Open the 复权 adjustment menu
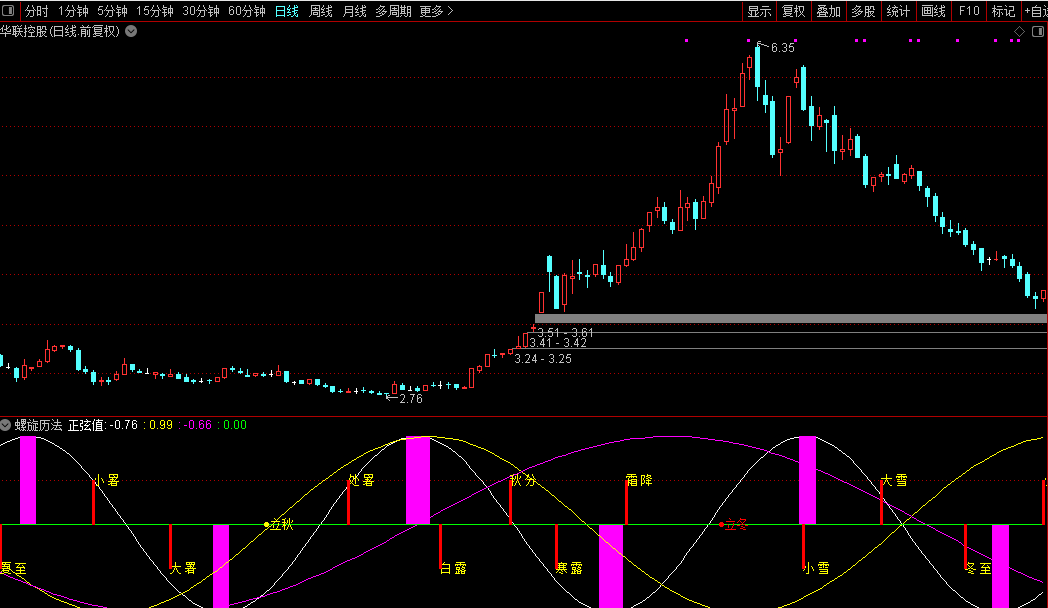The width and height of the screenshot is (1048, 608). (x=794, y=11)
